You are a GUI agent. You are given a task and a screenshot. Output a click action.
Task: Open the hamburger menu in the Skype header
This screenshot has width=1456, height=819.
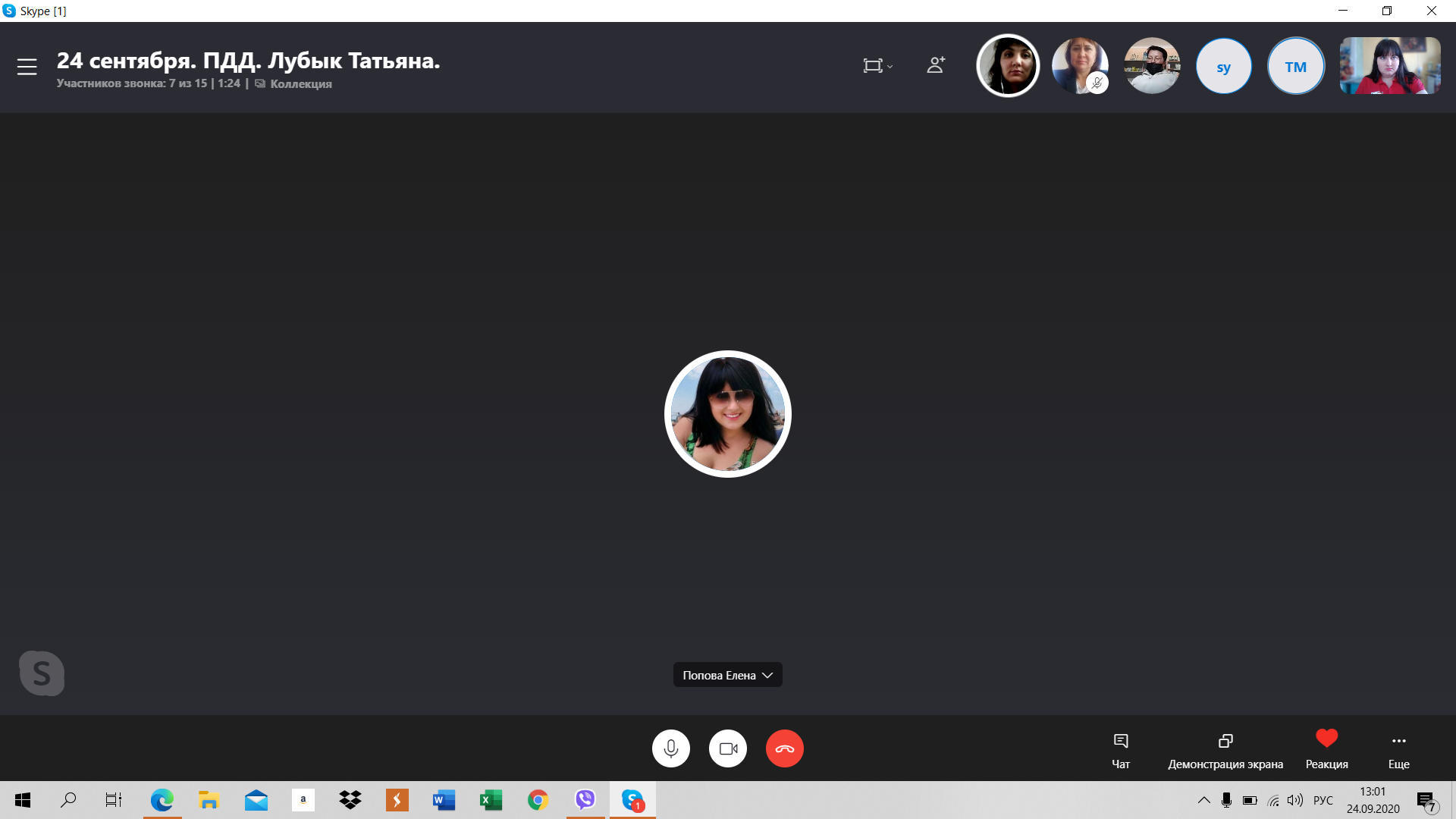click(27, 67)
